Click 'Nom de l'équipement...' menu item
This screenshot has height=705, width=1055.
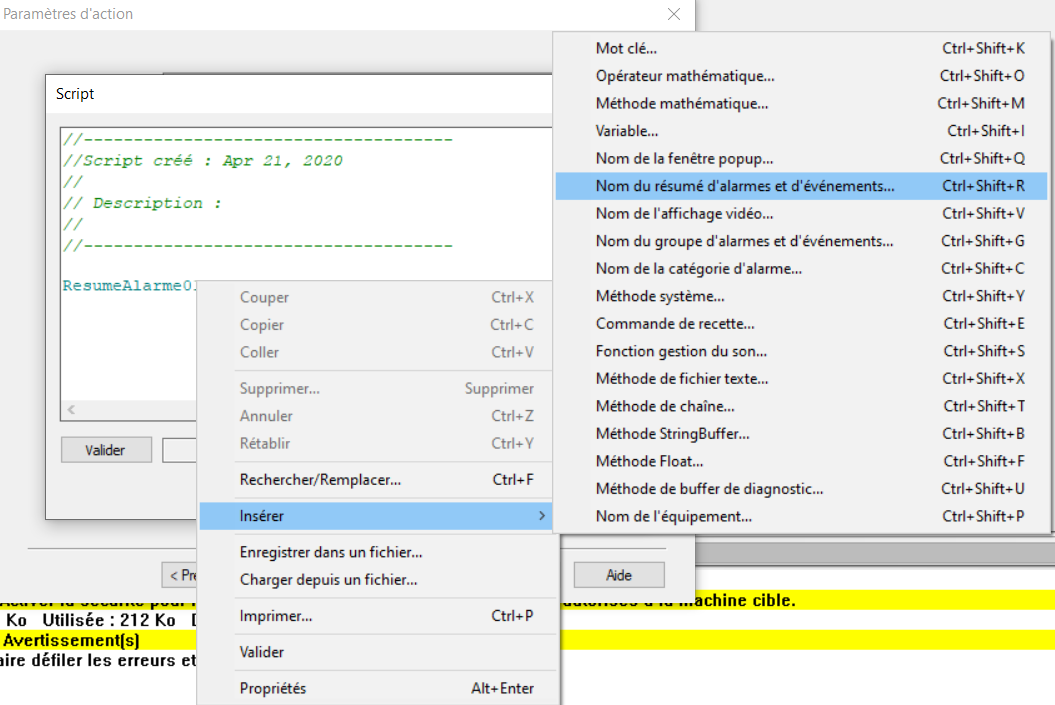coord(673,516)
